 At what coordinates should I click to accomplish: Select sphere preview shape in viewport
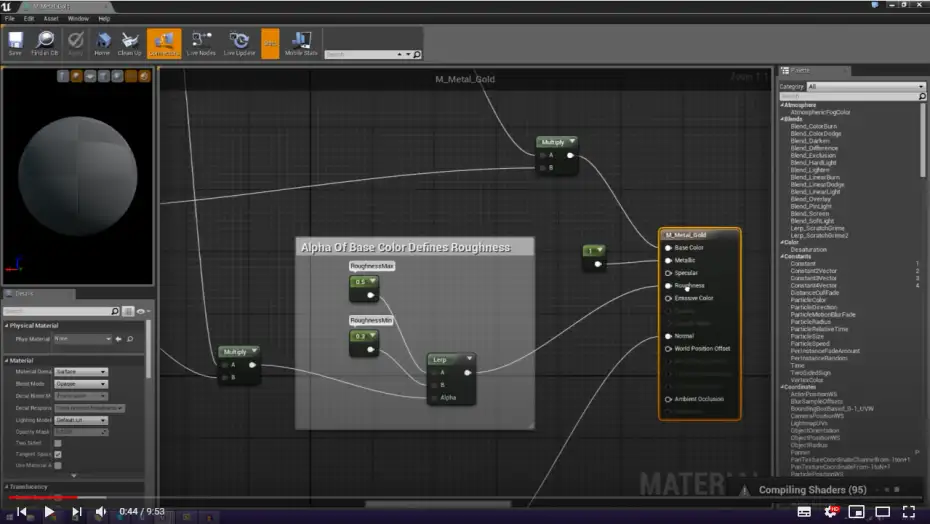tap(77, 76)
